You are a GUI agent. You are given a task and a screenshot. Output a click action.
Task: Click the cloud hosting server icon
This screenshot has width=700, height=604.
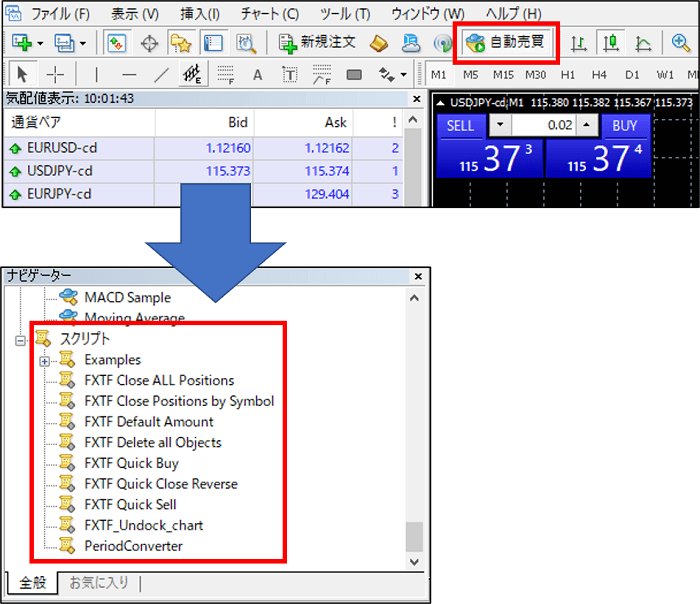(411, 43)
